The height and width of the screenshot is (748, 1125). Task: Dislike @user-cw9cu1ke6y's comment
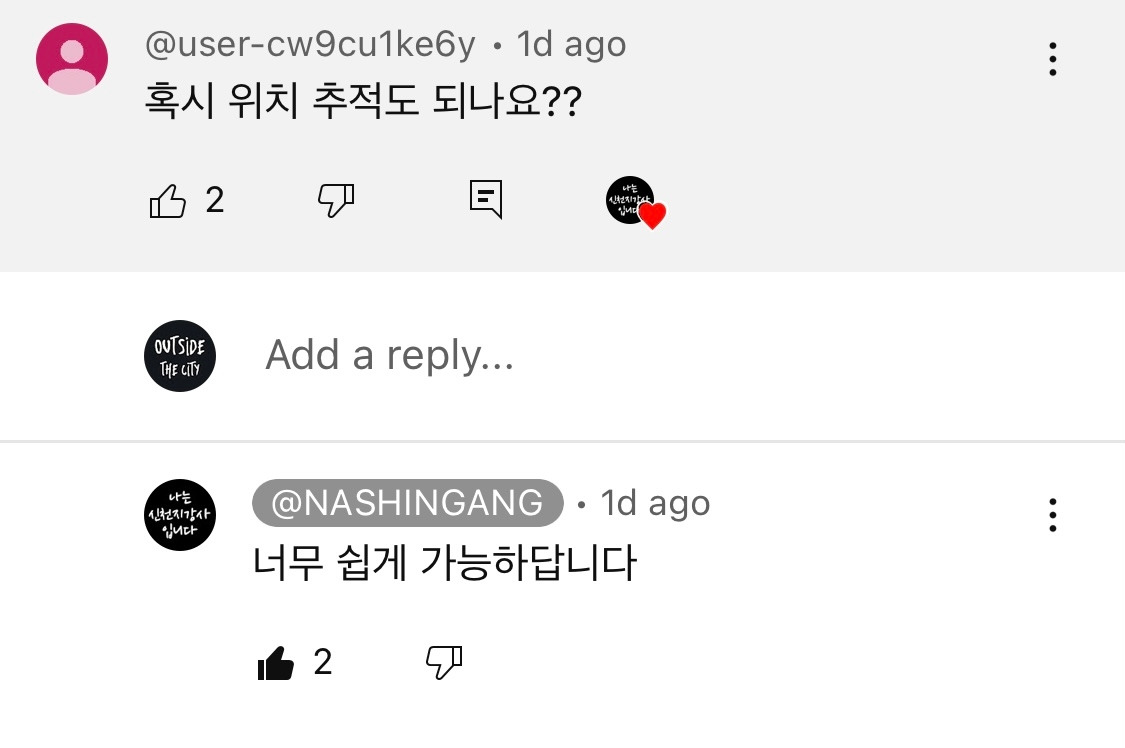point(336,200)
